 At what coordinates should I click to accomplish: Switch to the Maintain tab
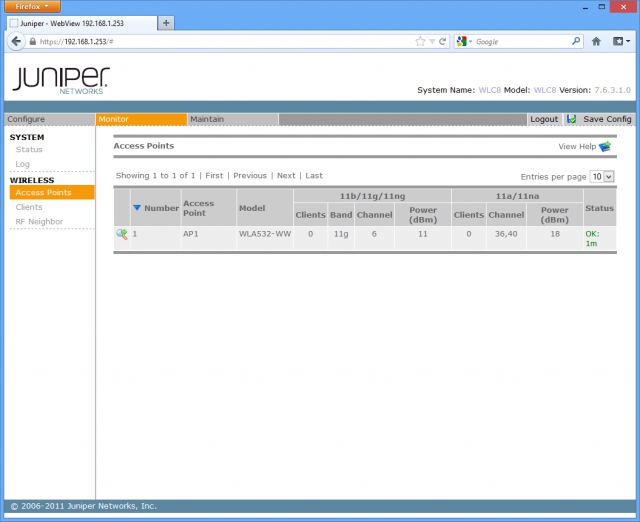(x=233, y=119)
